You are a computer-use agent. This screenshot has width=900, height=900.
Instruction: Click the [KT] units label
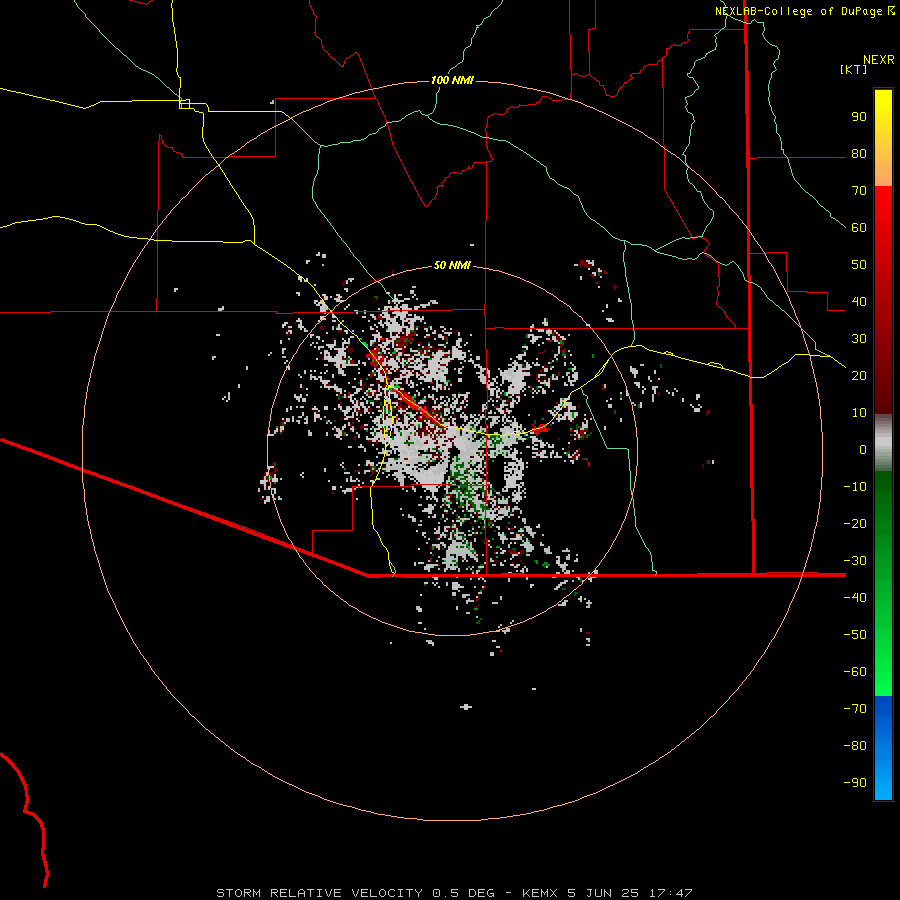pyautogui.click(x=854, y=69)
